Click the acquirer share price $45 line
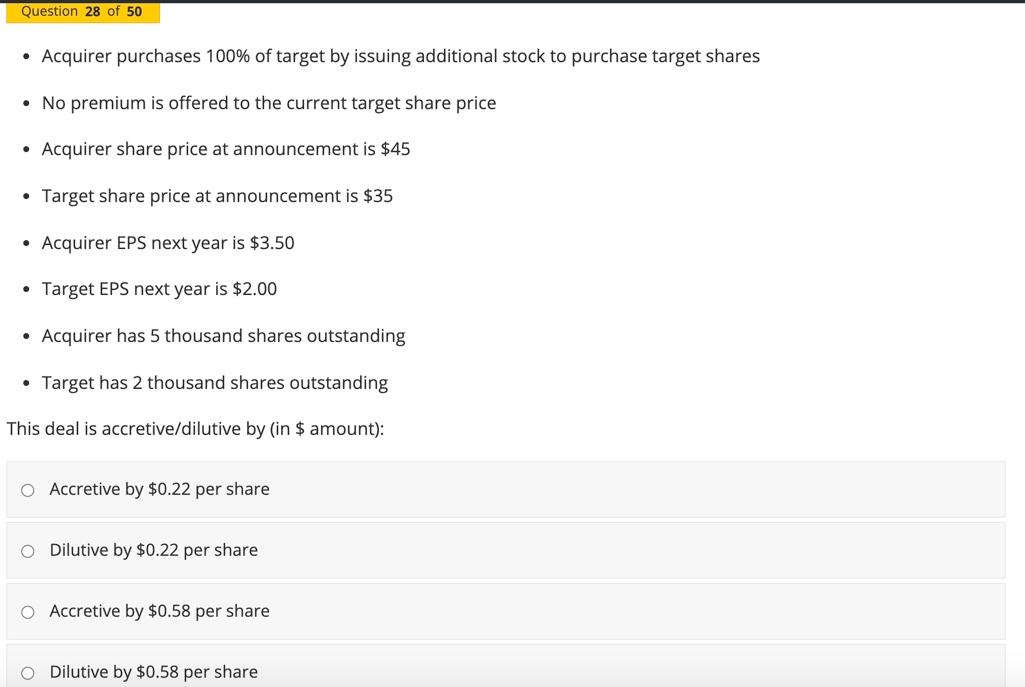The image size is (1025, 687). 225,149
